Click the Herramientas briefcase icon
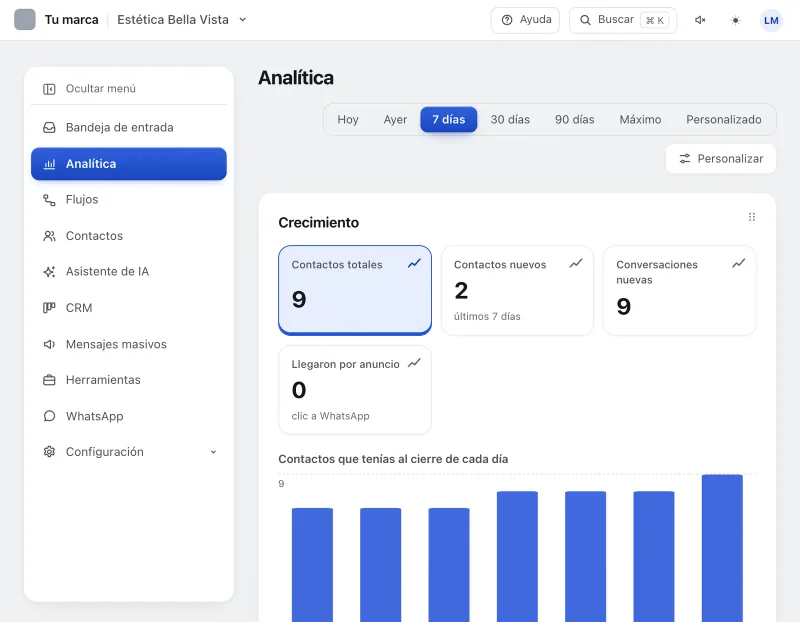Screen dimensions: 800x622 [x=49, y=380]
